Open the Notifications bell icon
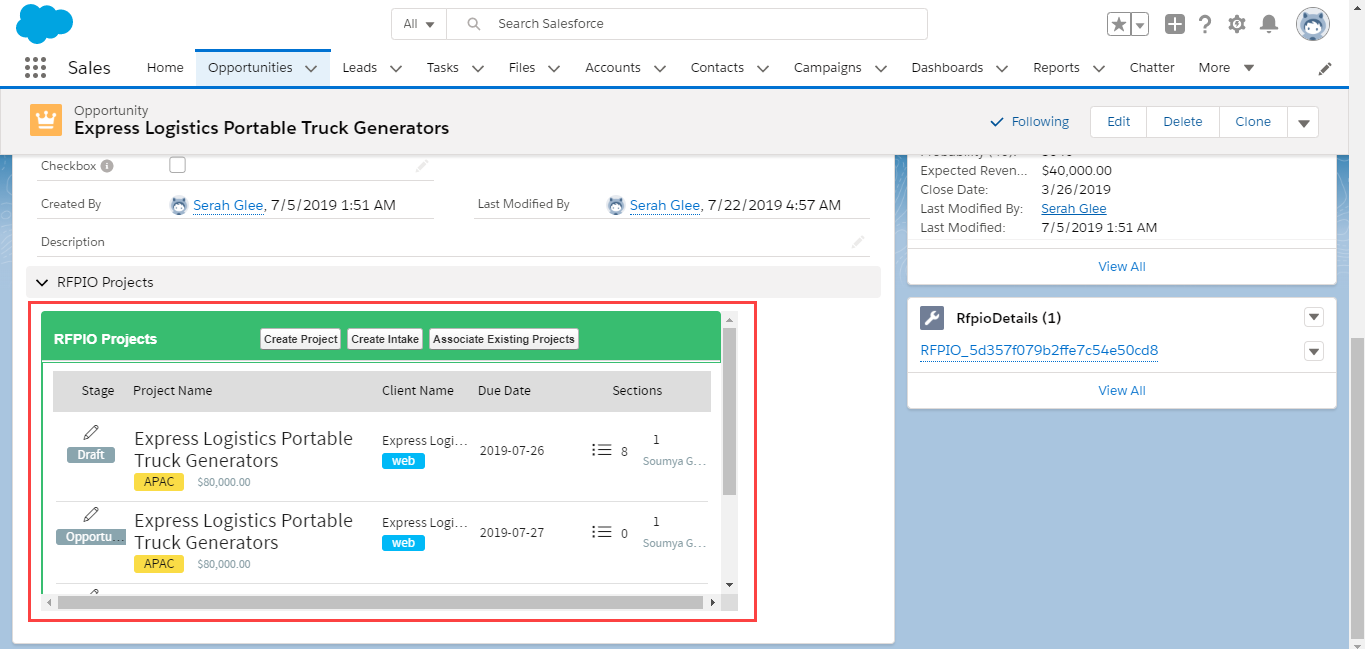This screenshot has width=1365, height=649. click(x=1268, y=24)
